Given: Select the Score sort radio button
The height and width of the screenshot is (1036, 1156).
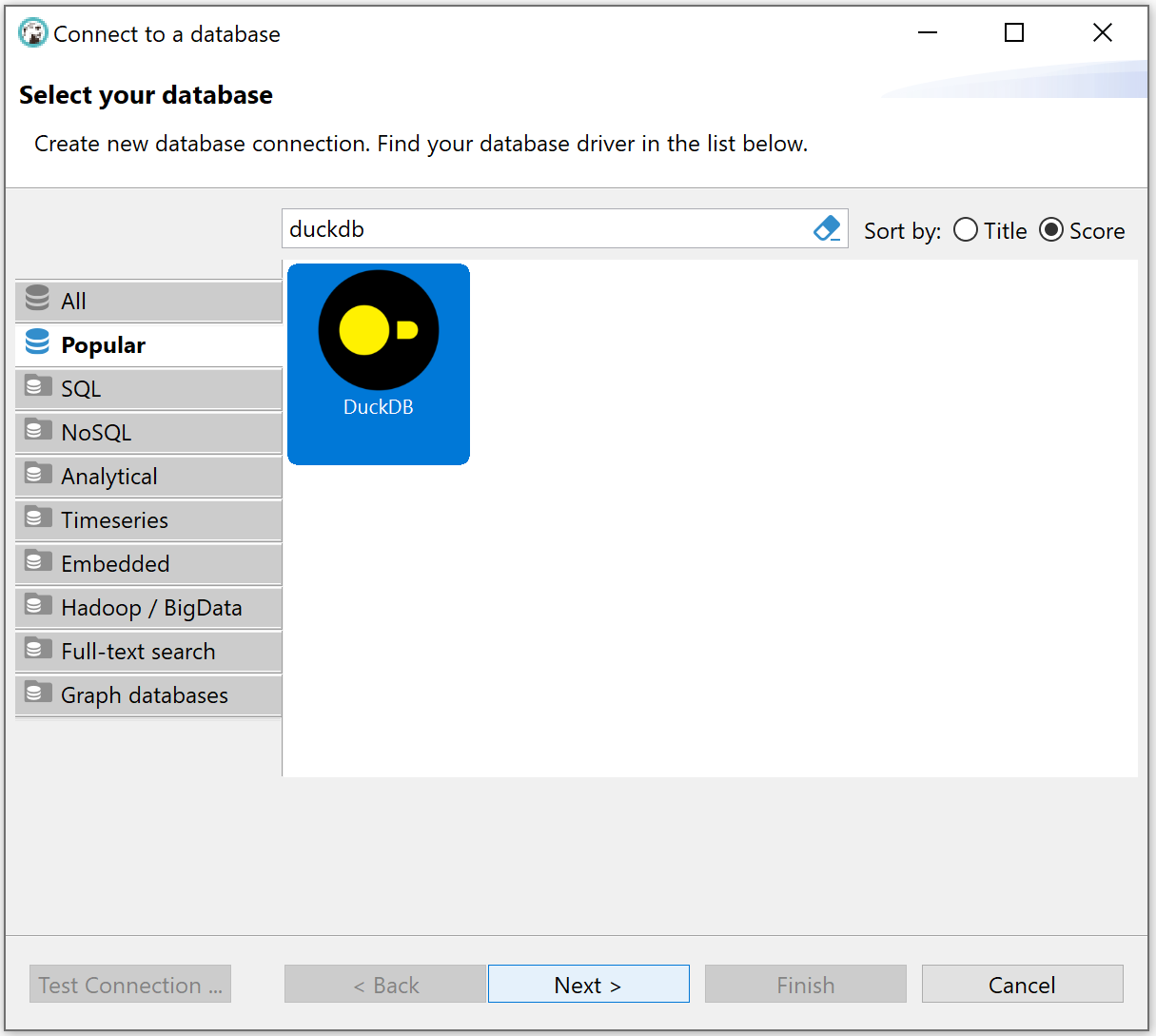Looking at the screenshot, I should click(x=1051, y=229).
